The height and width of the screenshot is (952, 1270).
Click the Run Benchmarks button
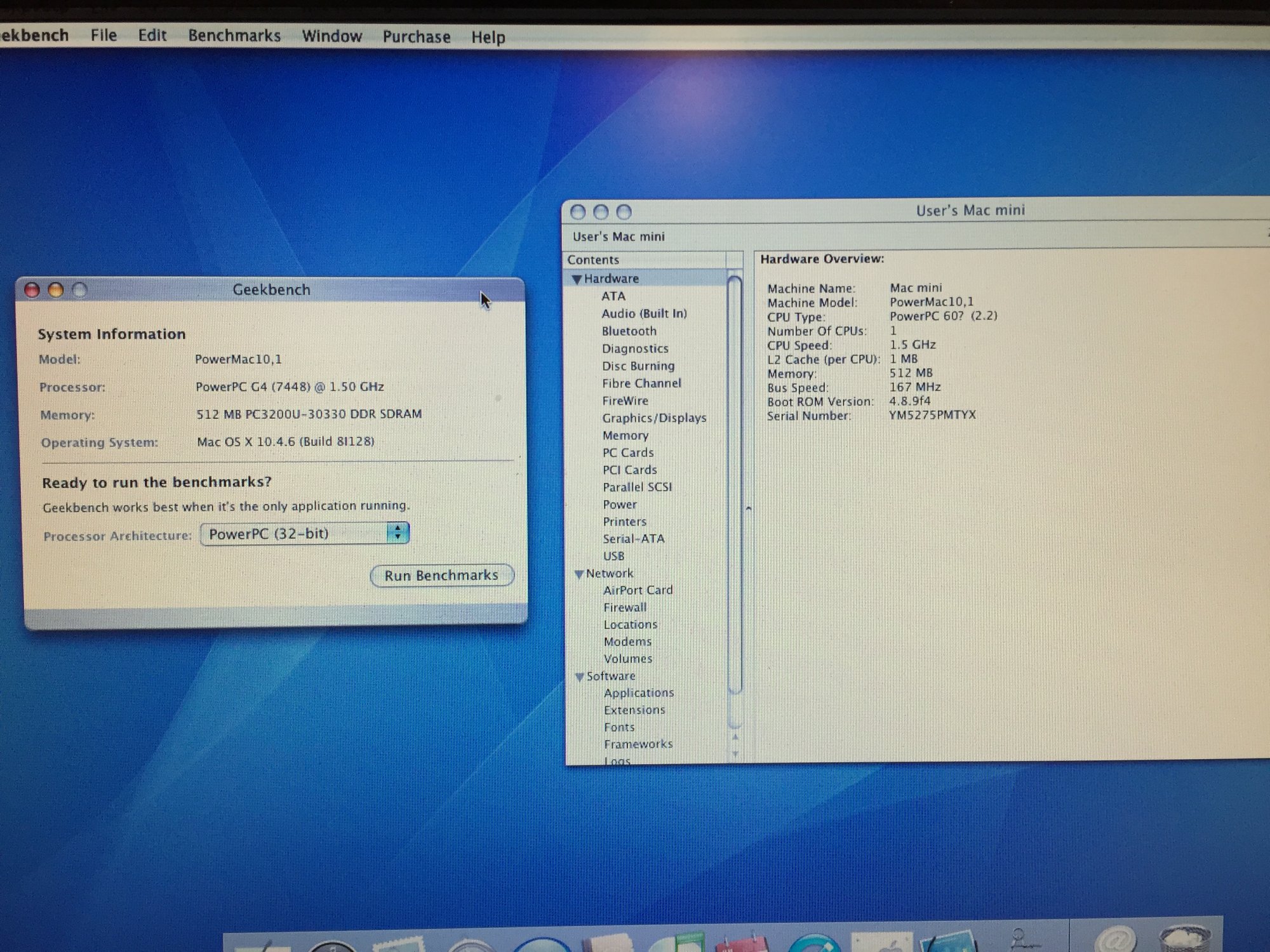pyautogui.click(x=441, y=576)
